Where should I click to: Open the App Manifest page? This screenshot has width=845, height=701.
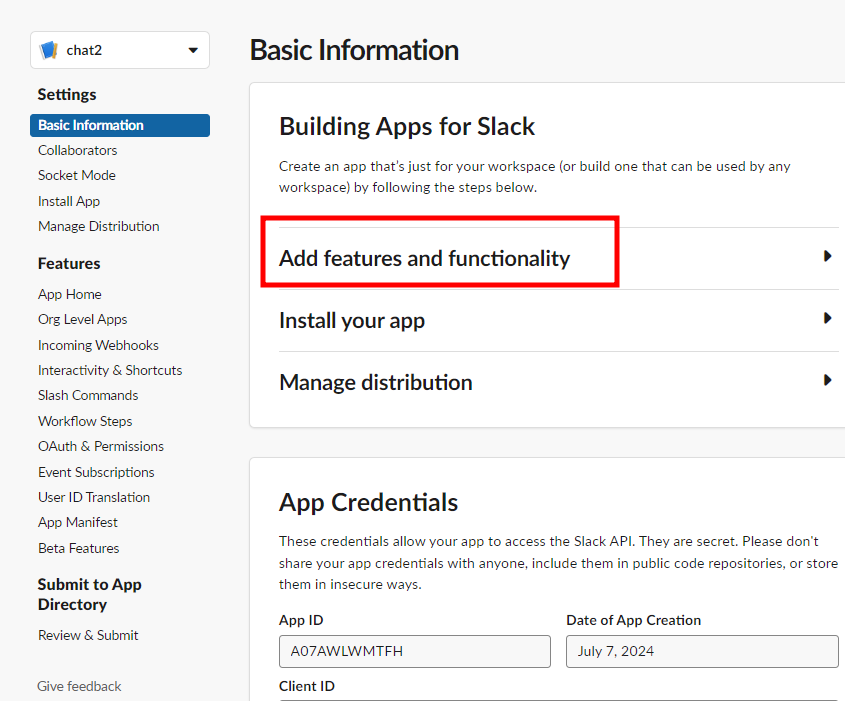[78, 523]
